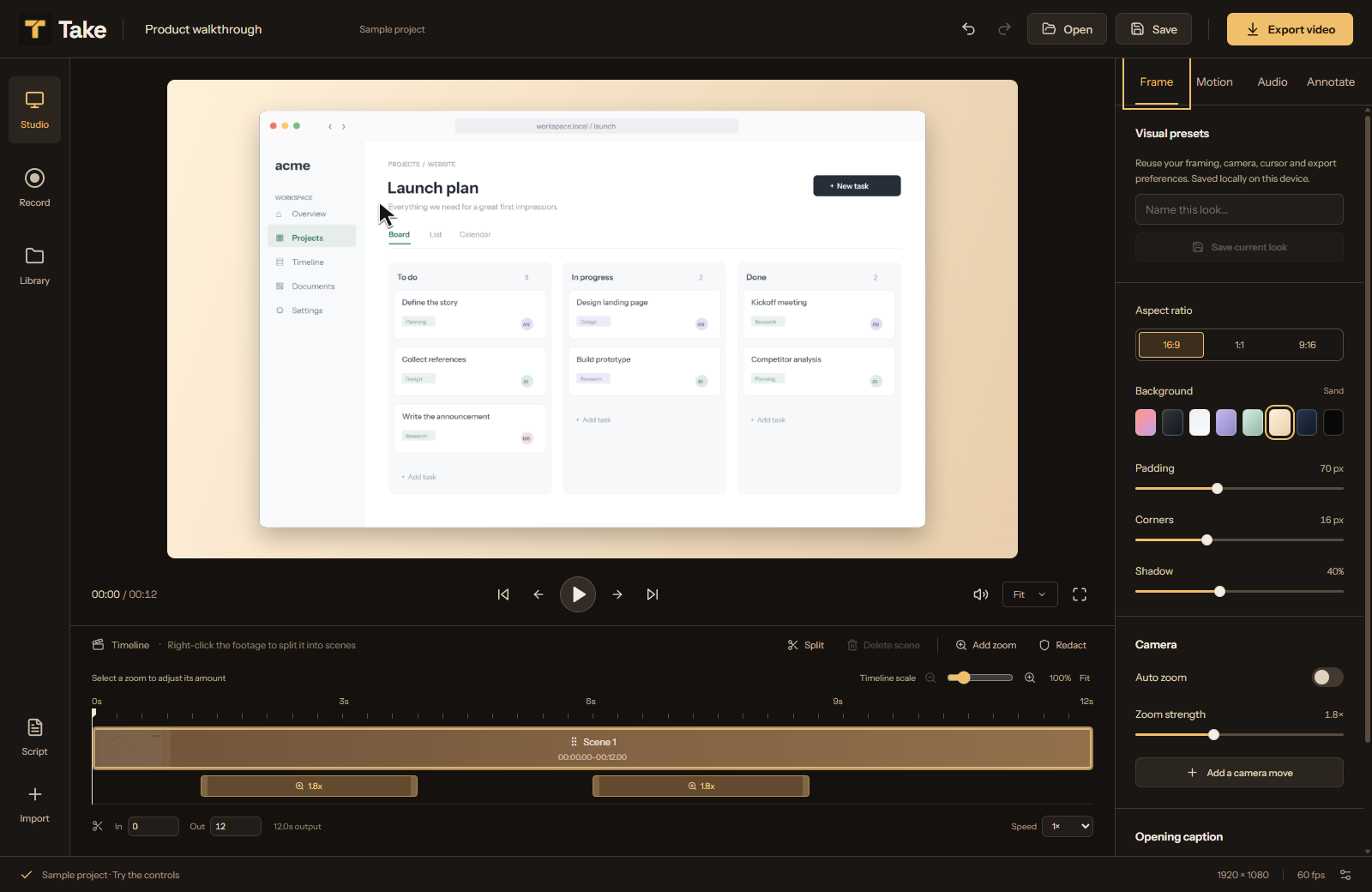Switch to the Annotate tab

click(1331, 82)
